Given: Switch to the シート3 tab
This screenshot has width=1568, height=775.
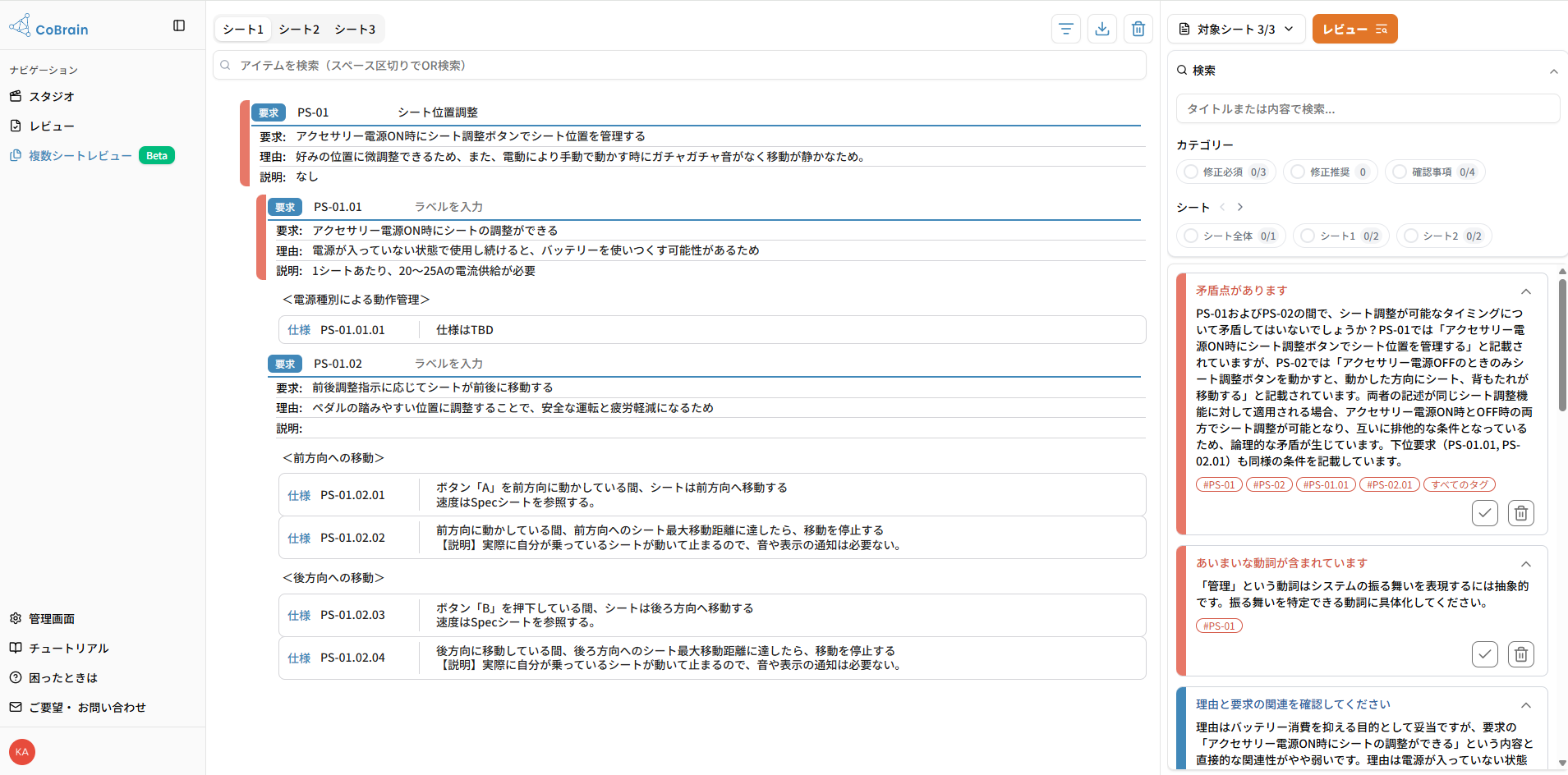Looking at the screenshot, I should pos(354,29).
